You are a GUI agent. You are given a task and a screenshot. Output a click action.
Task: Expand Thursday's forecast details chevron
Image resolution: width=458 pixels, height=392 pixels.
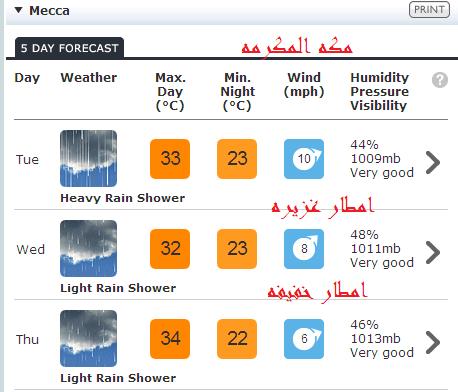click(x=433, y=343)
